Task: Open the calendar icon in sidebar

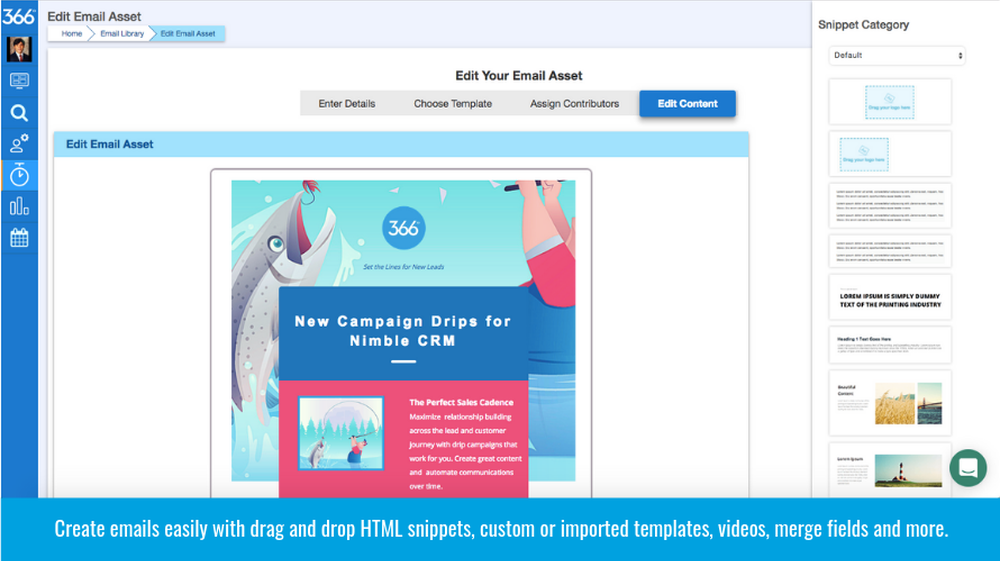Action: coord(19,238)
